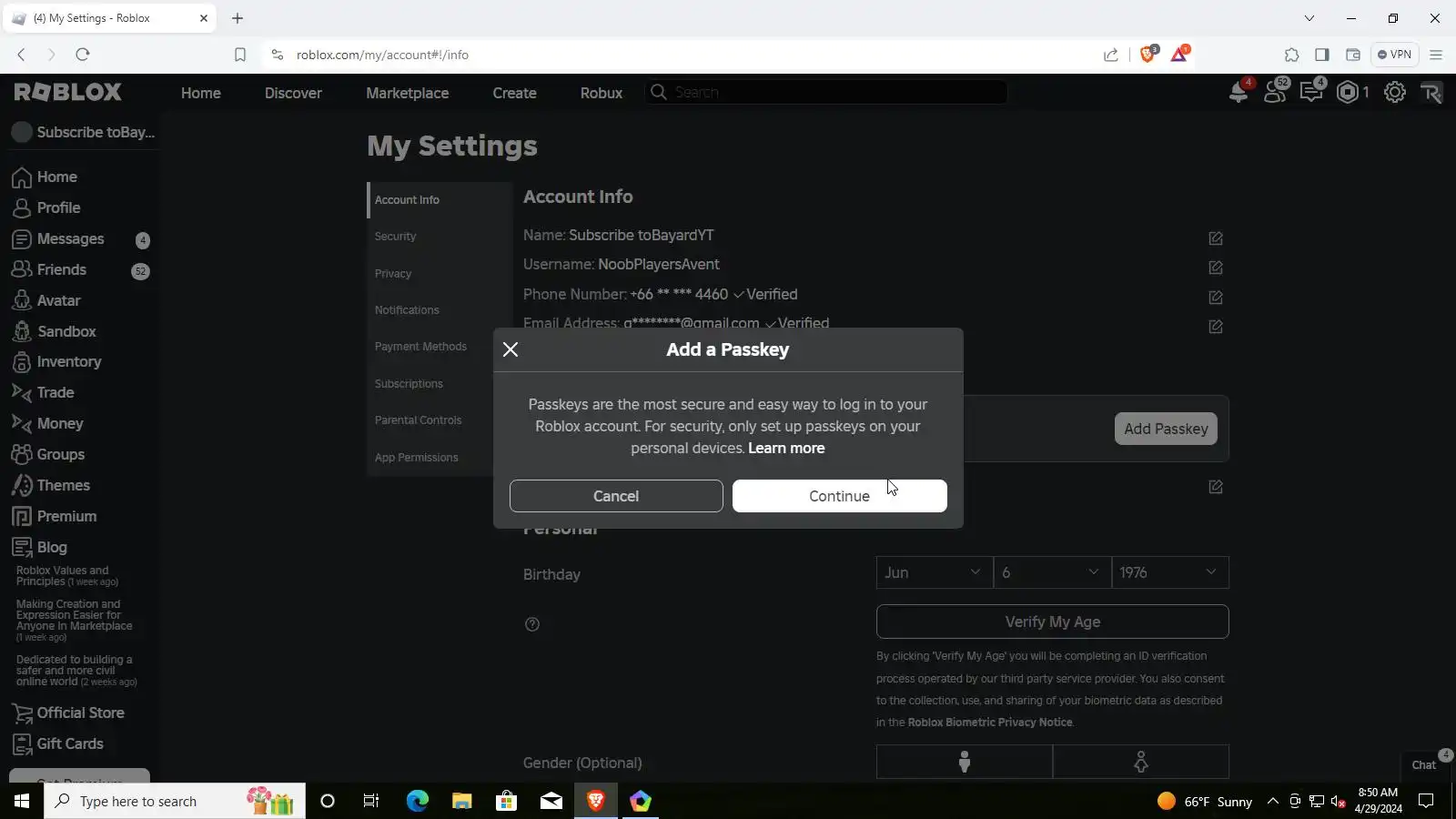Open Blog in the left sidebar
This screenshot has width=1456, height=819.
[x=51, y=547]
